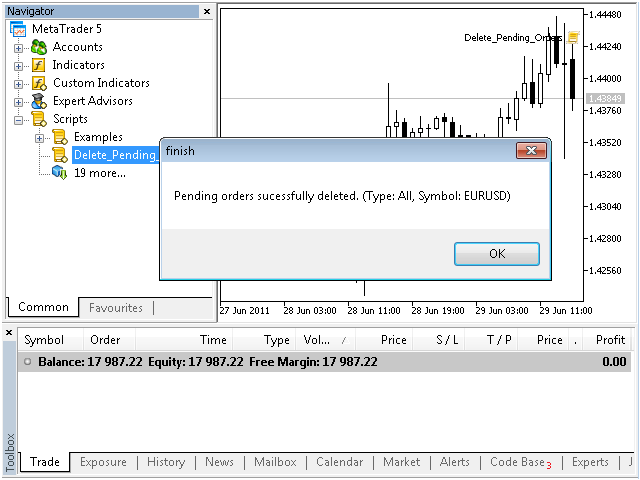The width and height of the screenshot is (640, 480).
Task: Collapse the Scripts tree node
Action: (x=18, y=119)
